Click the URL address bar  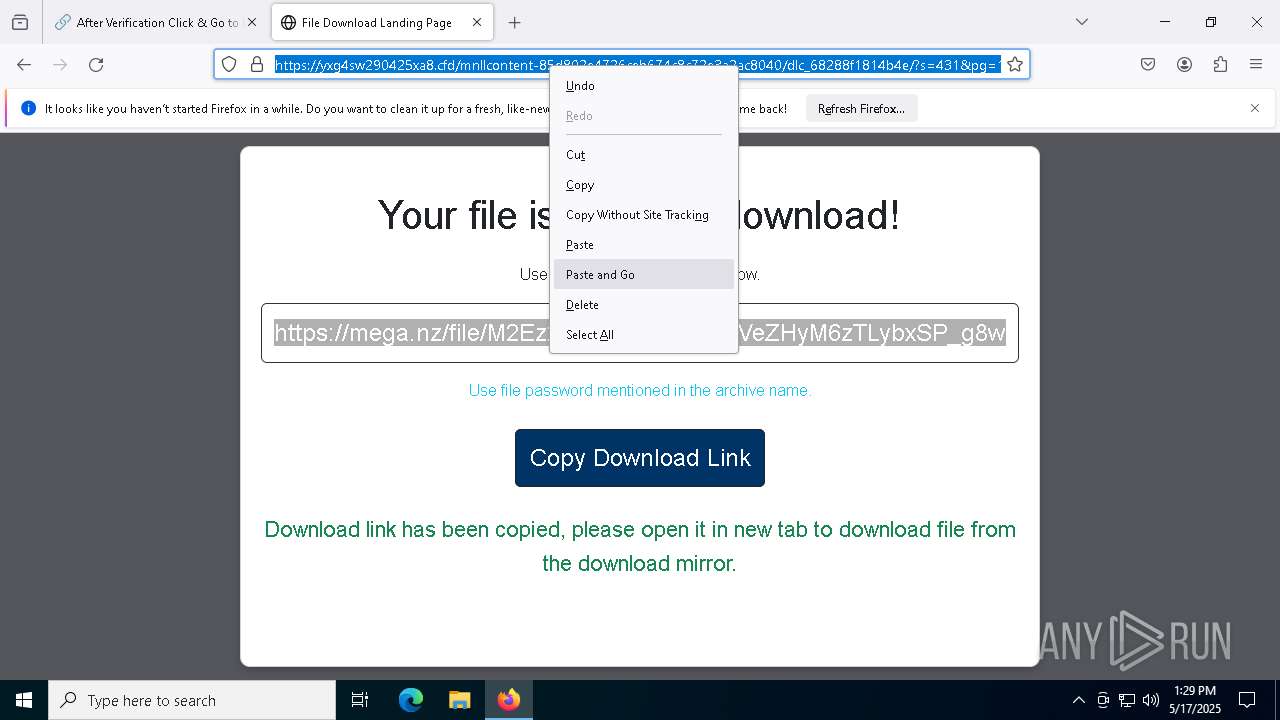click(x=638, y=65)
